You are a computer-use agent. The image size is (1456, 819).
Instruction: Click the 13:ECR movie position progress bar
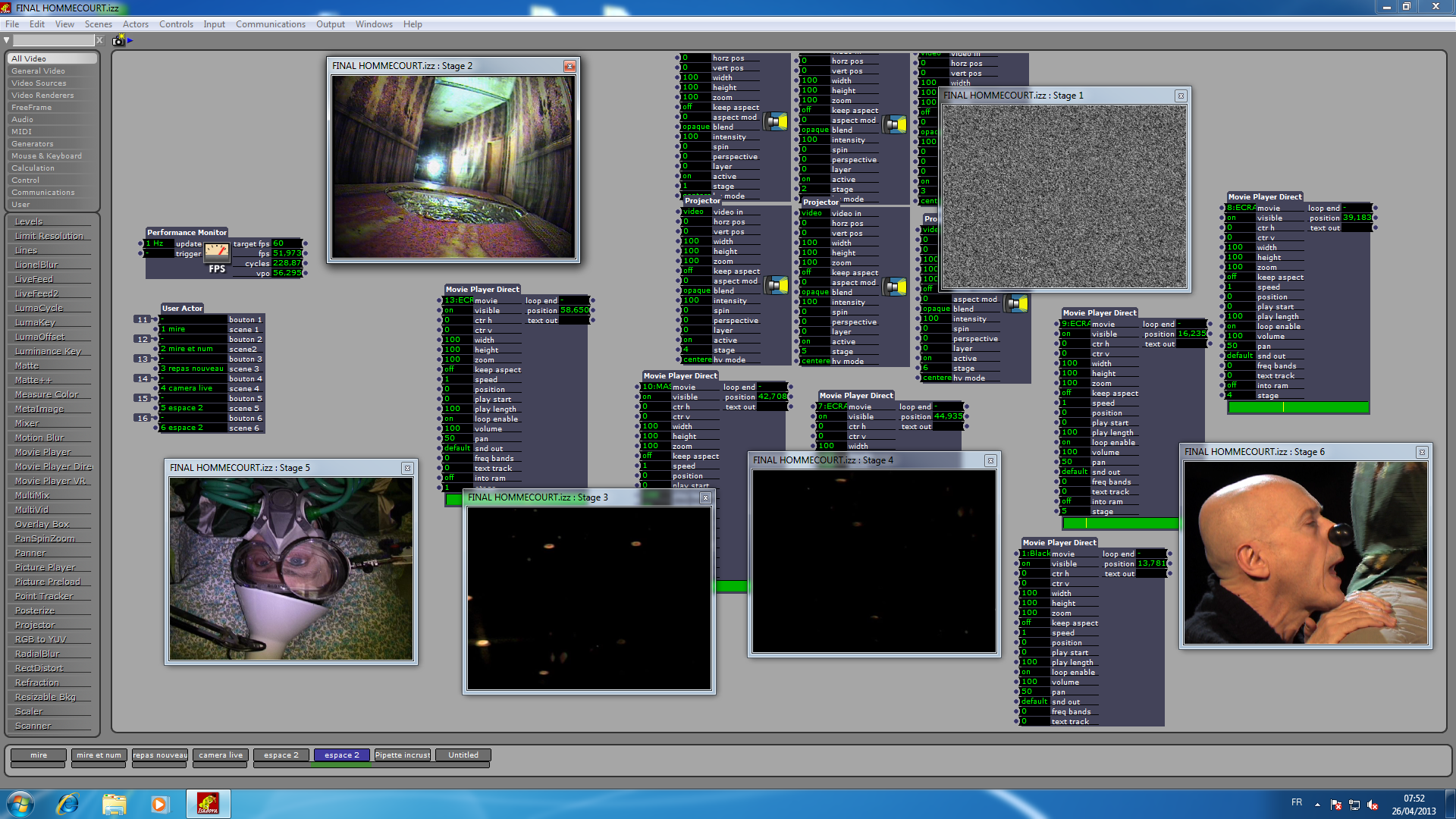coord(454,499)
